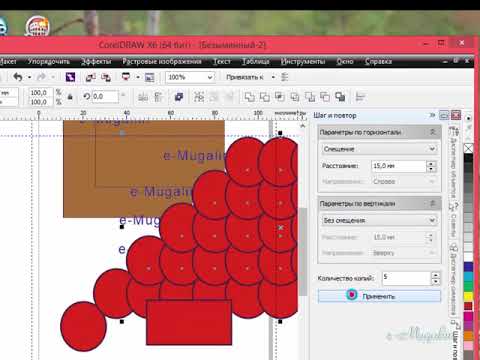Open the horizontal Смещение dropdown

pos(379,149)
